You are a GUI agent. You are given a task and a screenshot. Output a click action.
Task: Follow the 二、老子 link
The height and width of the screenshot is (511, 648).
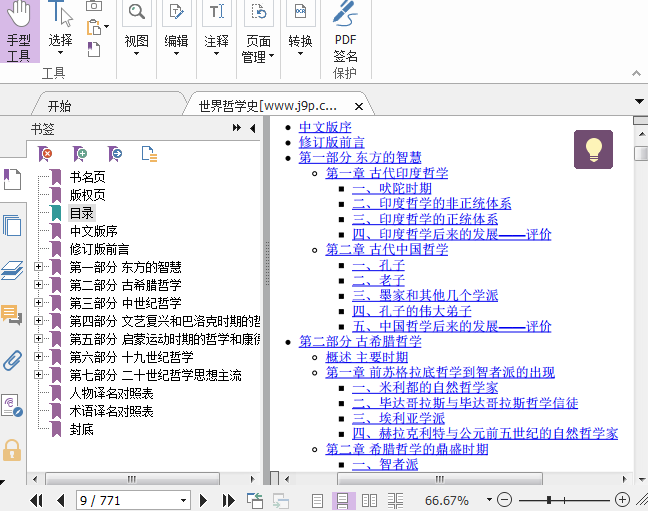click(379, 280)
